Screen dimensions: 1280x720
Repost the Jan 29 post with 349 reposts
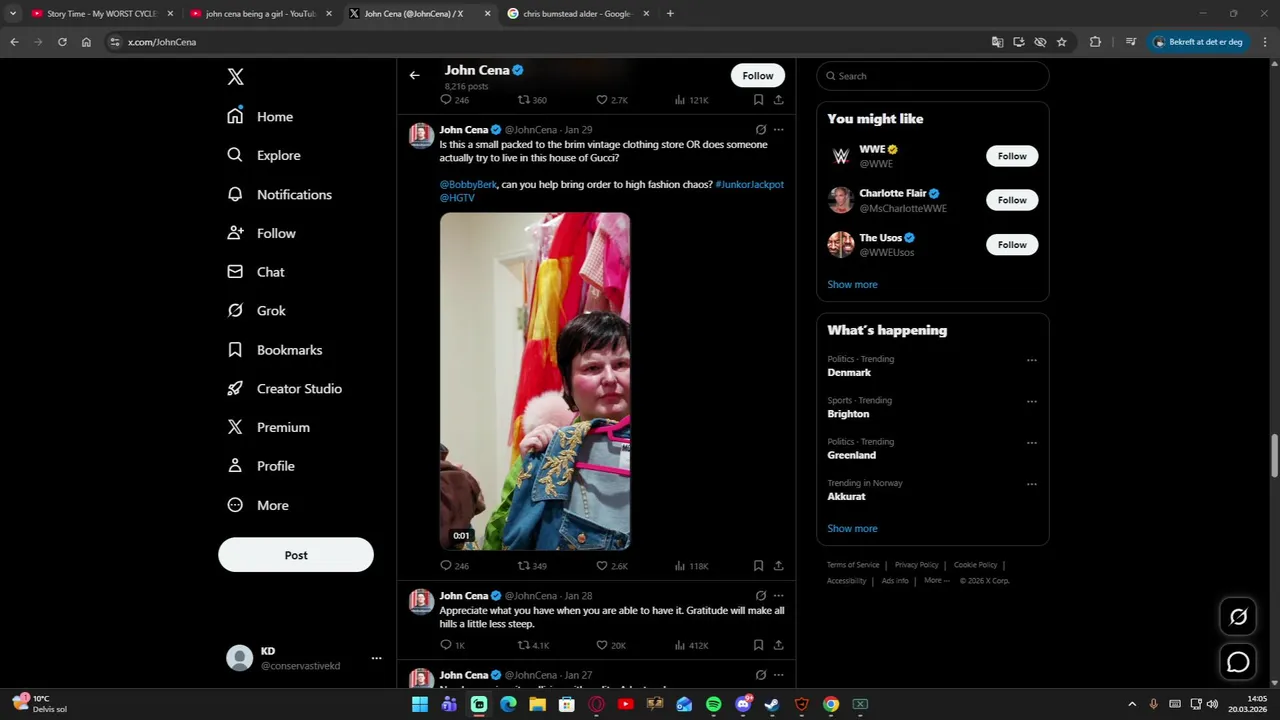532,566
